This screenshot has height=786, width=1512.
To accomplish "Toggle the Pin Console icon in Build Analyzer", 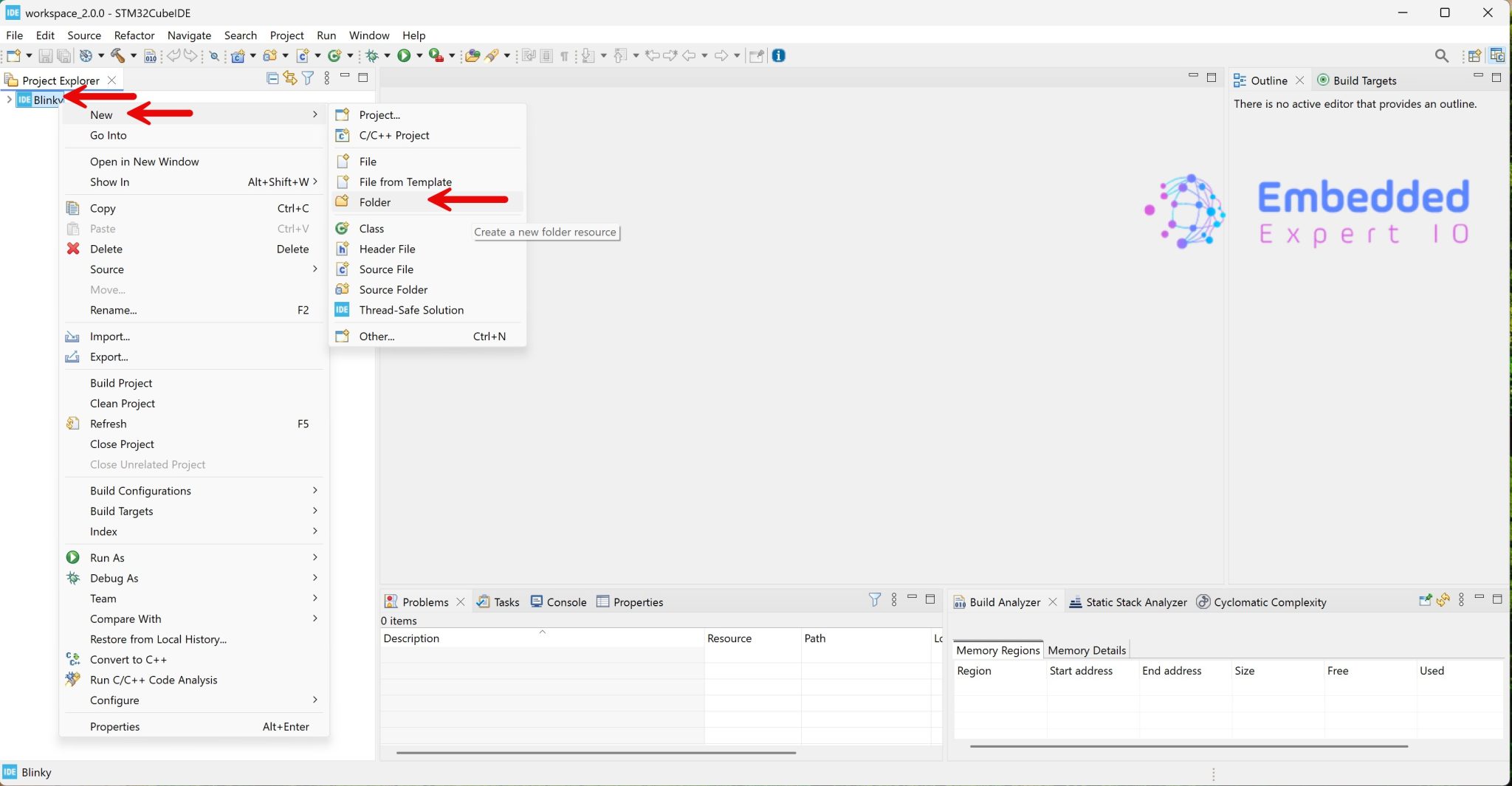I will [x=1424, y=600].
